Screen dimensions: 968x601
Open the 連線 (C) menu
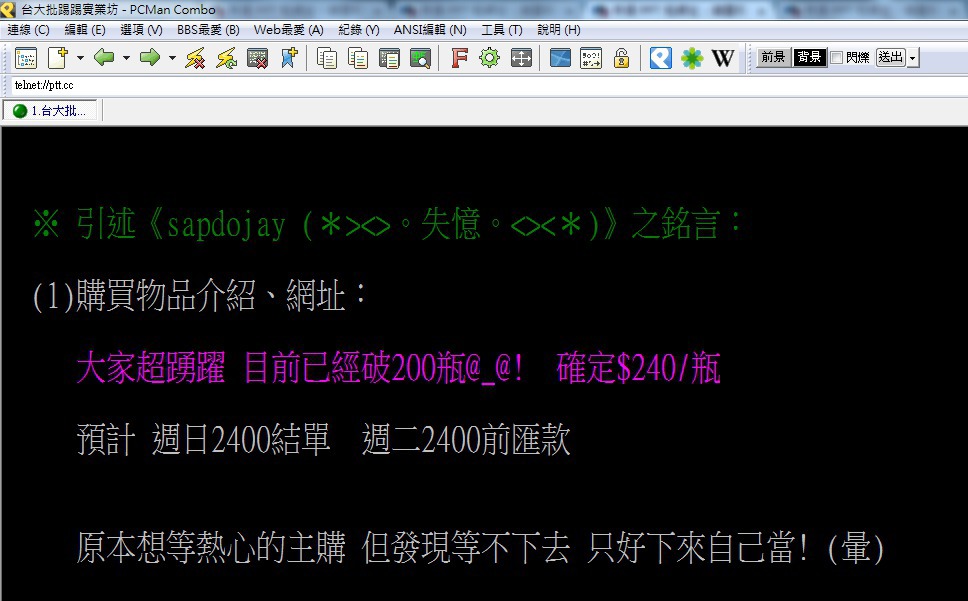28,30
